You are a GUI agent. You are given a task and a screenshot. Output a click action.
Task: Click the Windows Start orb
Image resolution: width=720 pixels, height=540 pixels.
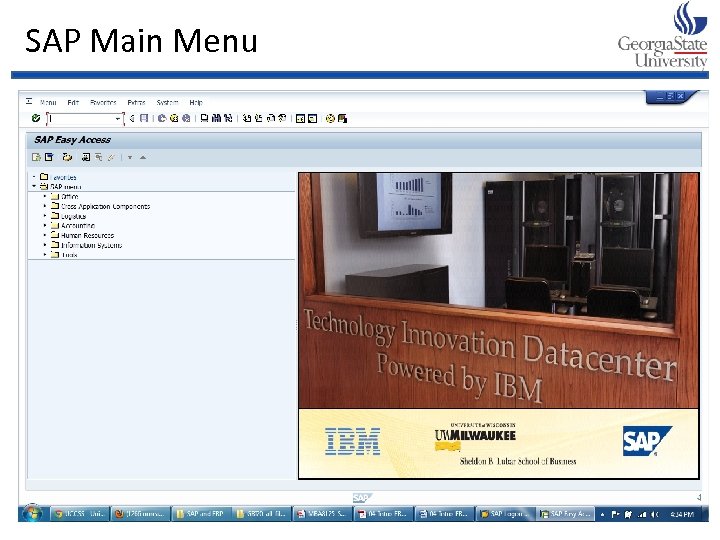(x=32, y=513)
